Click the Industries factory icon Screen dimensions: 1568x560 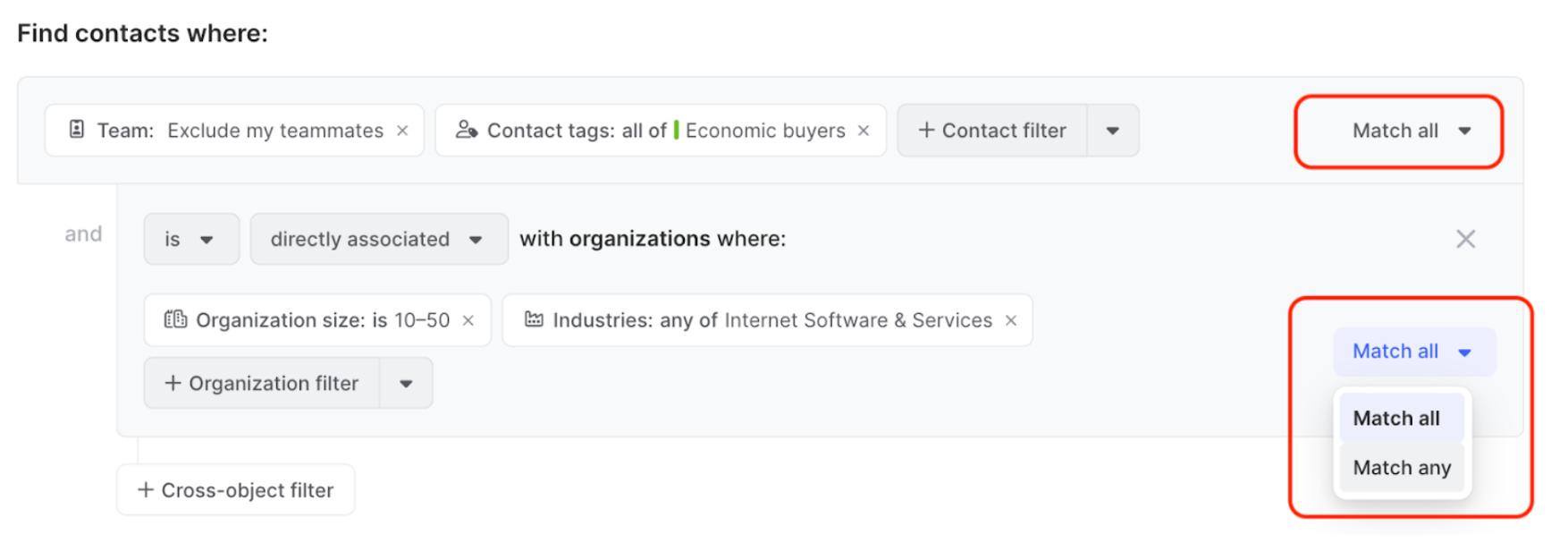pyautogui.click(x=534, y=319)
